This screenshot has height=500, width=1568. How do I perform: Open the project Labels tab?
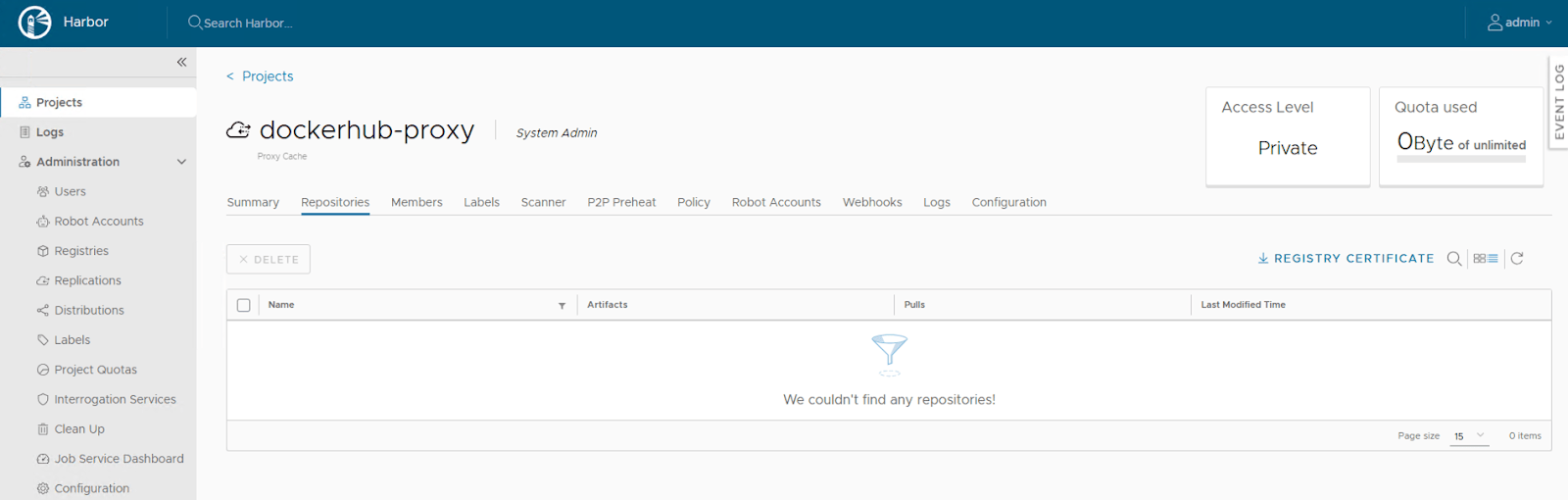click(x=481, y=202)
